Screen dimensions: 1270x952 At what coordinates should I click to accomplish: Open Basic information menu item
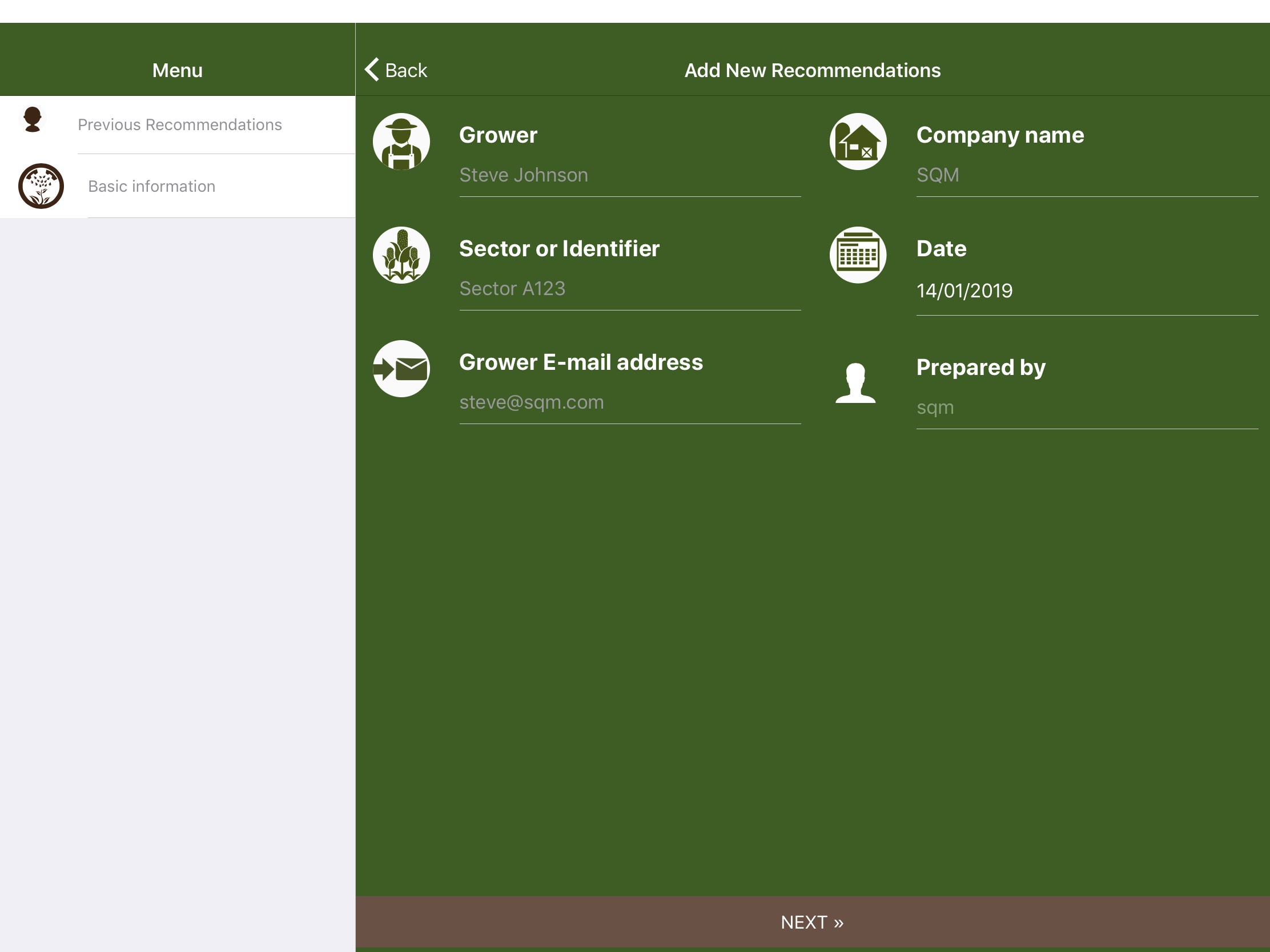(x=151, y=186)
